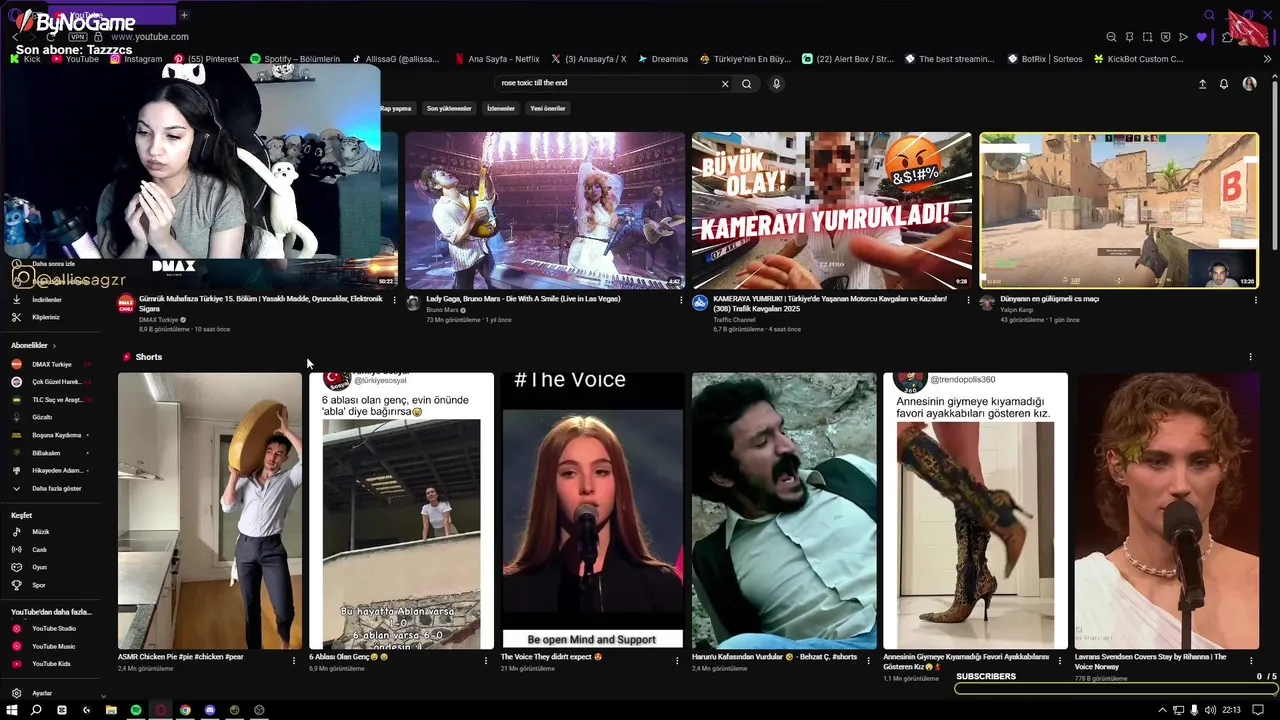Click the Canlı live broadcast icon
Screen dimensions: 1280x720
[16, 549]
